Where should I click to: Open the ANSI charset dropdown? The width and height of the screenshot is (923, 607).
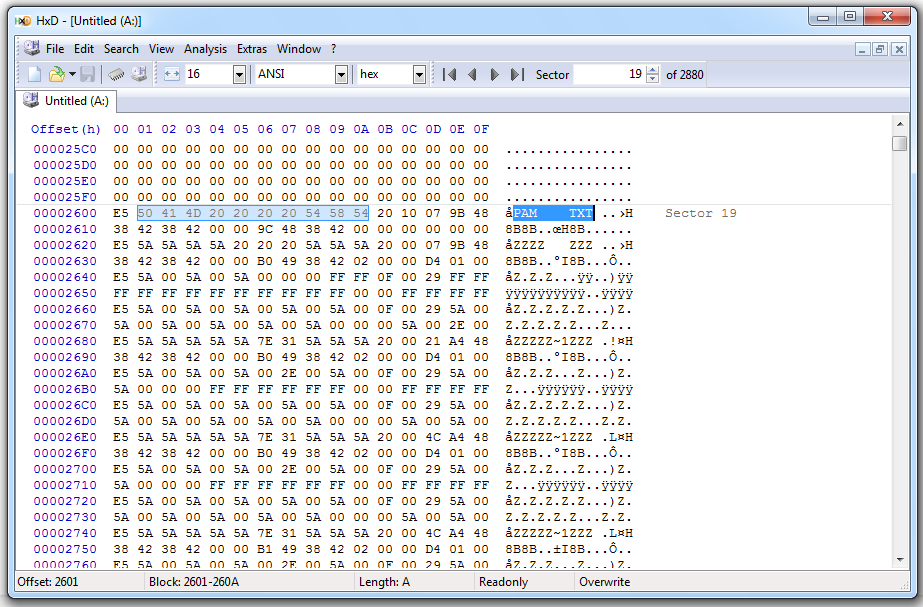(341, 75)
